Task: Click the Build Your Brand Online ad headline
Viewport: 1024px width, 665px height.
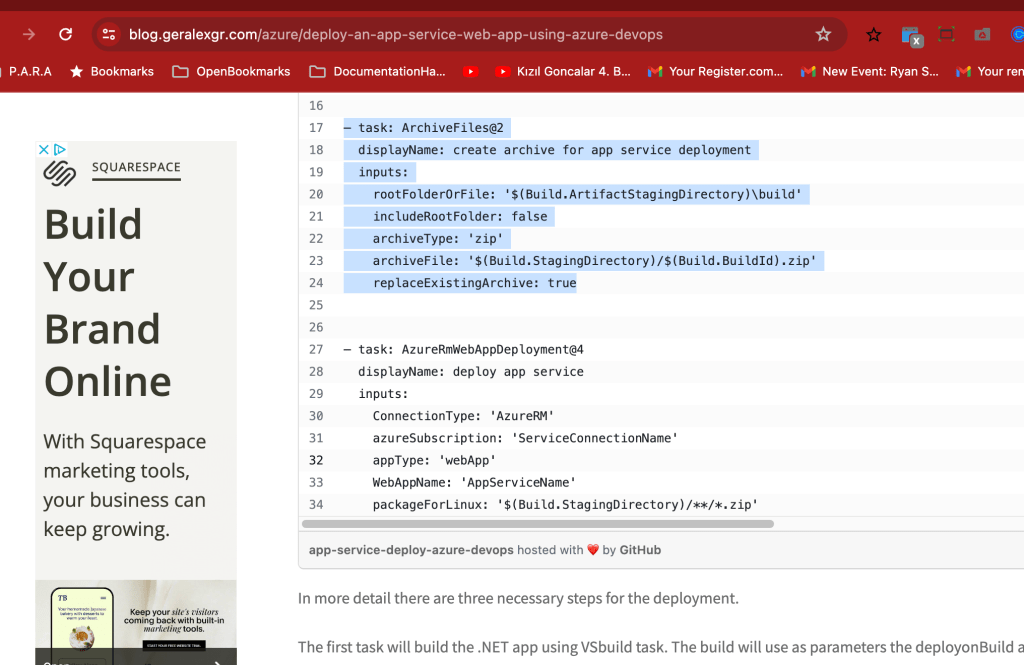Action: point(108,302)
